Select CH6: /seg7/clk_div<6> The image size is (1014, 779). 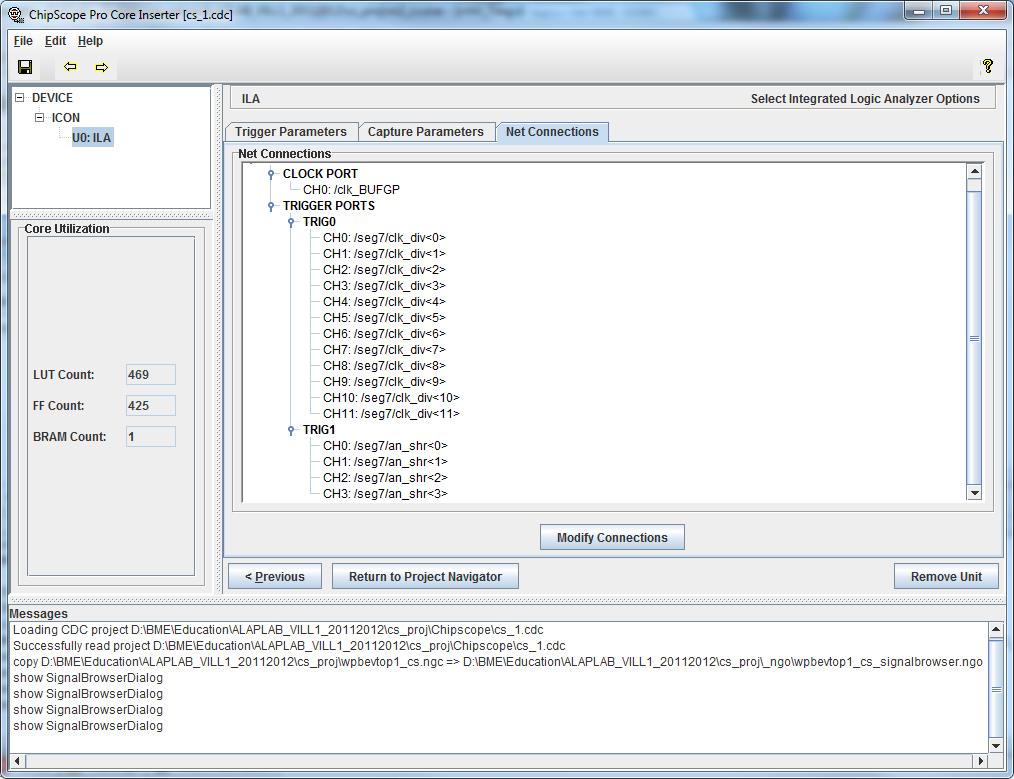point(384,334)
